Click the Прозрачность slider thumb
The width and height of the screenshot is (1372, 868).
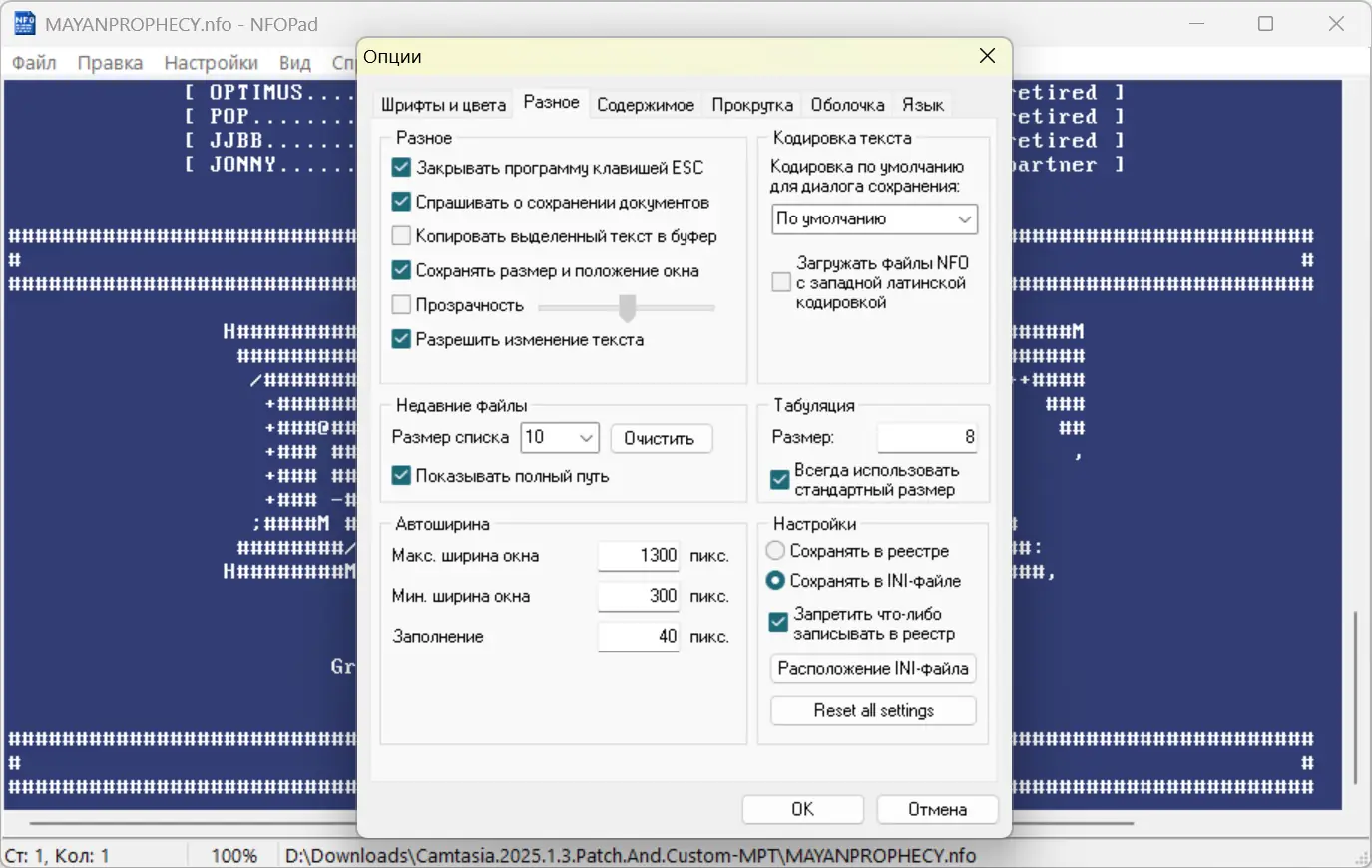[627, 308]
